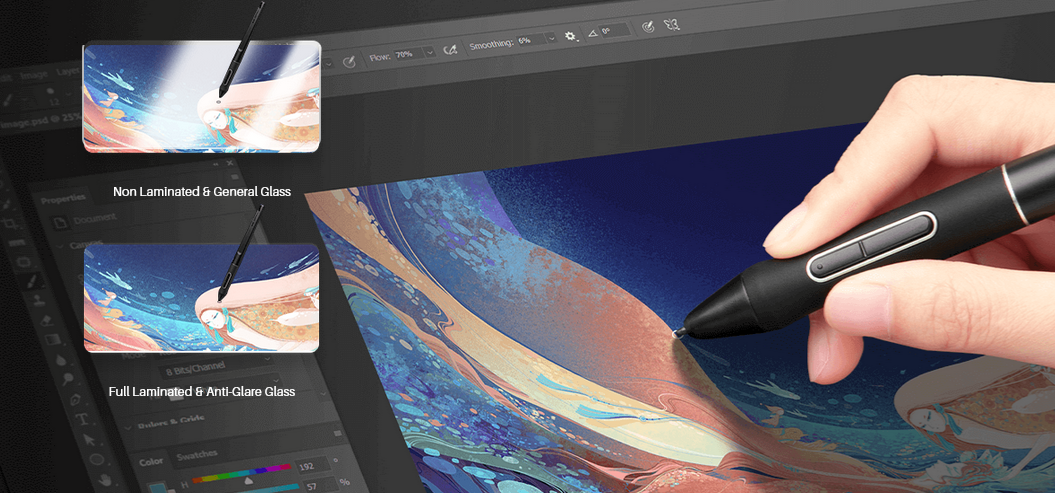Image resolution: width=1055 pixels, height=493 pixels.
Task: Select the Type (T) tool
Action: [81, 419]
